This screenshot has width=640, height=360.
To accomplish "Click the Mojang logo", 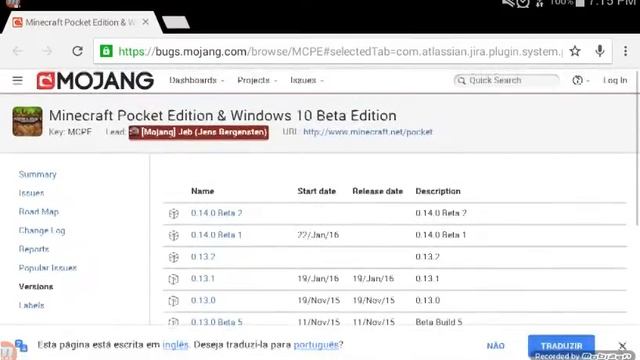I will point(95,80).
